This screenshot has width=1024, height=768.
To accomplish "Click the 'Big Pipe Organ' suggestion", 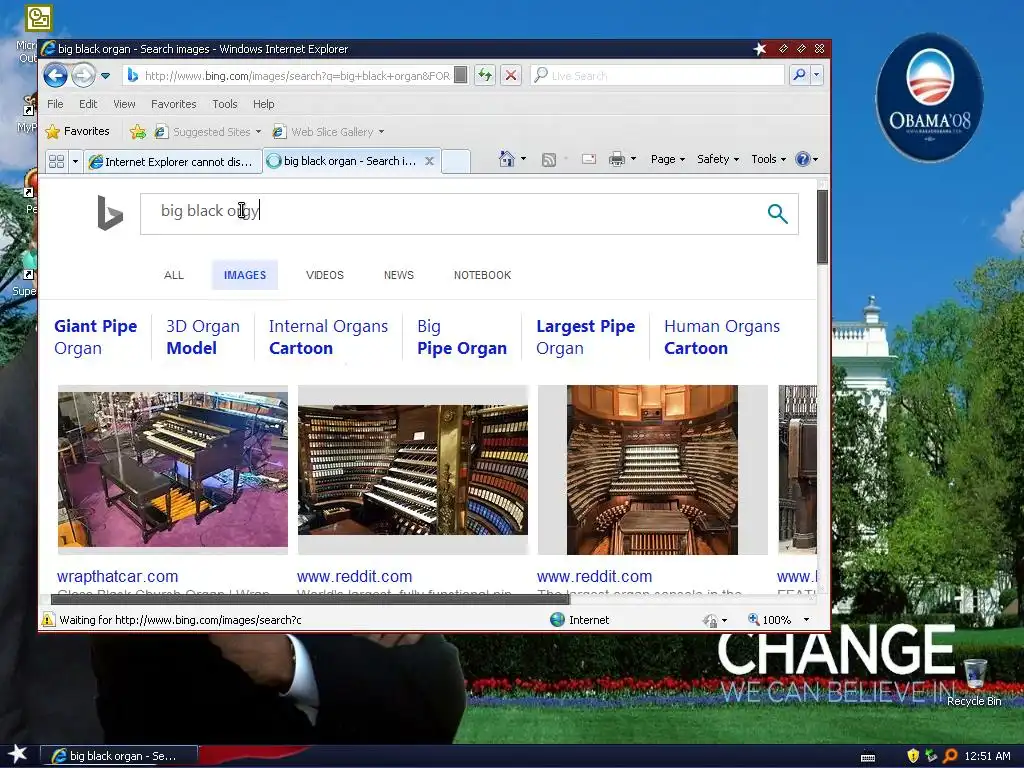I will (462, 337).
